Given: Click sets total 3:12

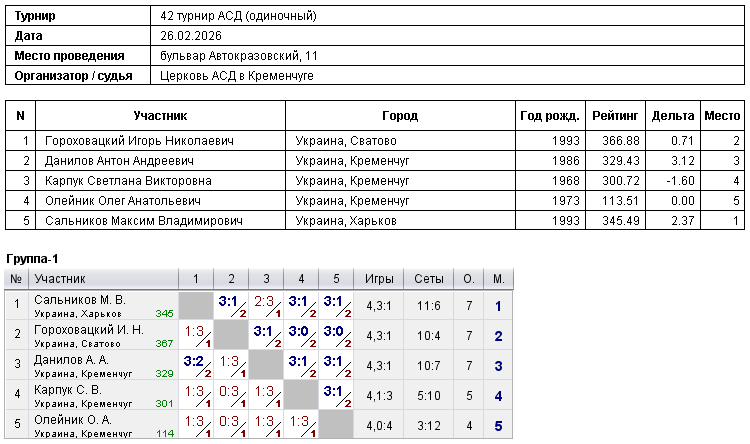Looking at the screenshot, I should pos(429,426).
